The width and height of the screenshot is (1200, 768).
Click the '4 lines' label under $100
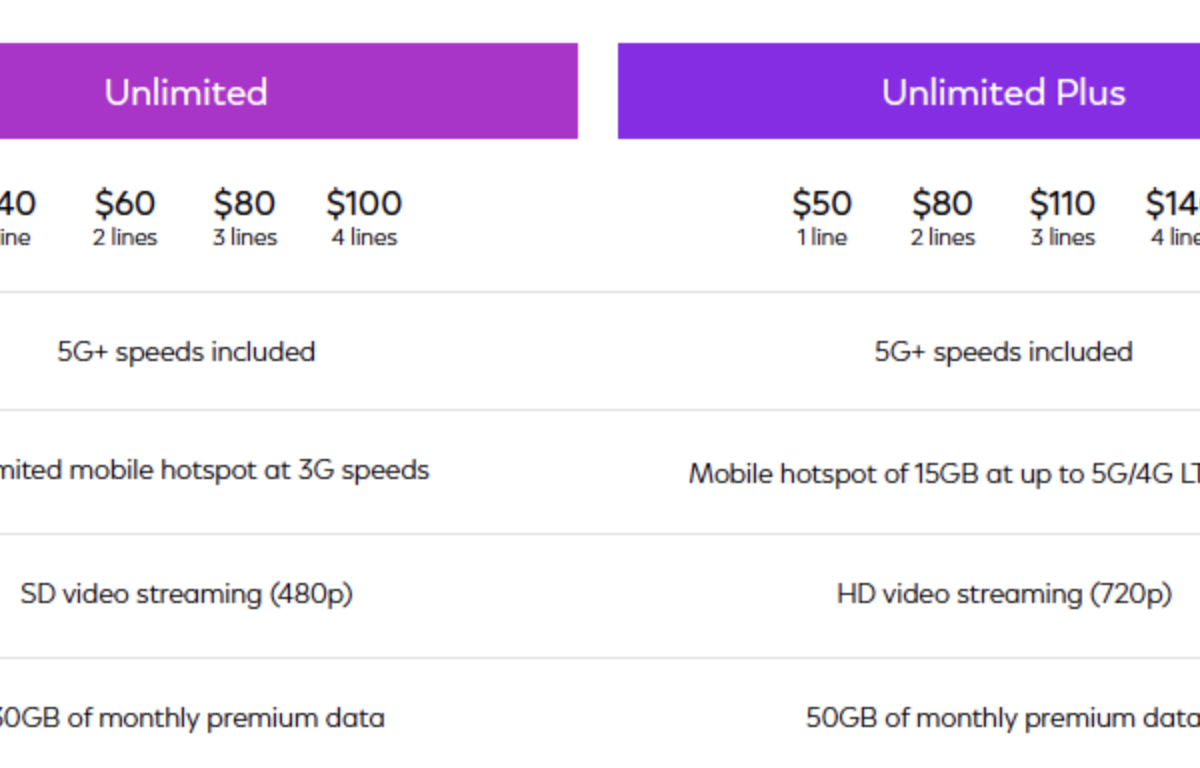tap(364, 238)
